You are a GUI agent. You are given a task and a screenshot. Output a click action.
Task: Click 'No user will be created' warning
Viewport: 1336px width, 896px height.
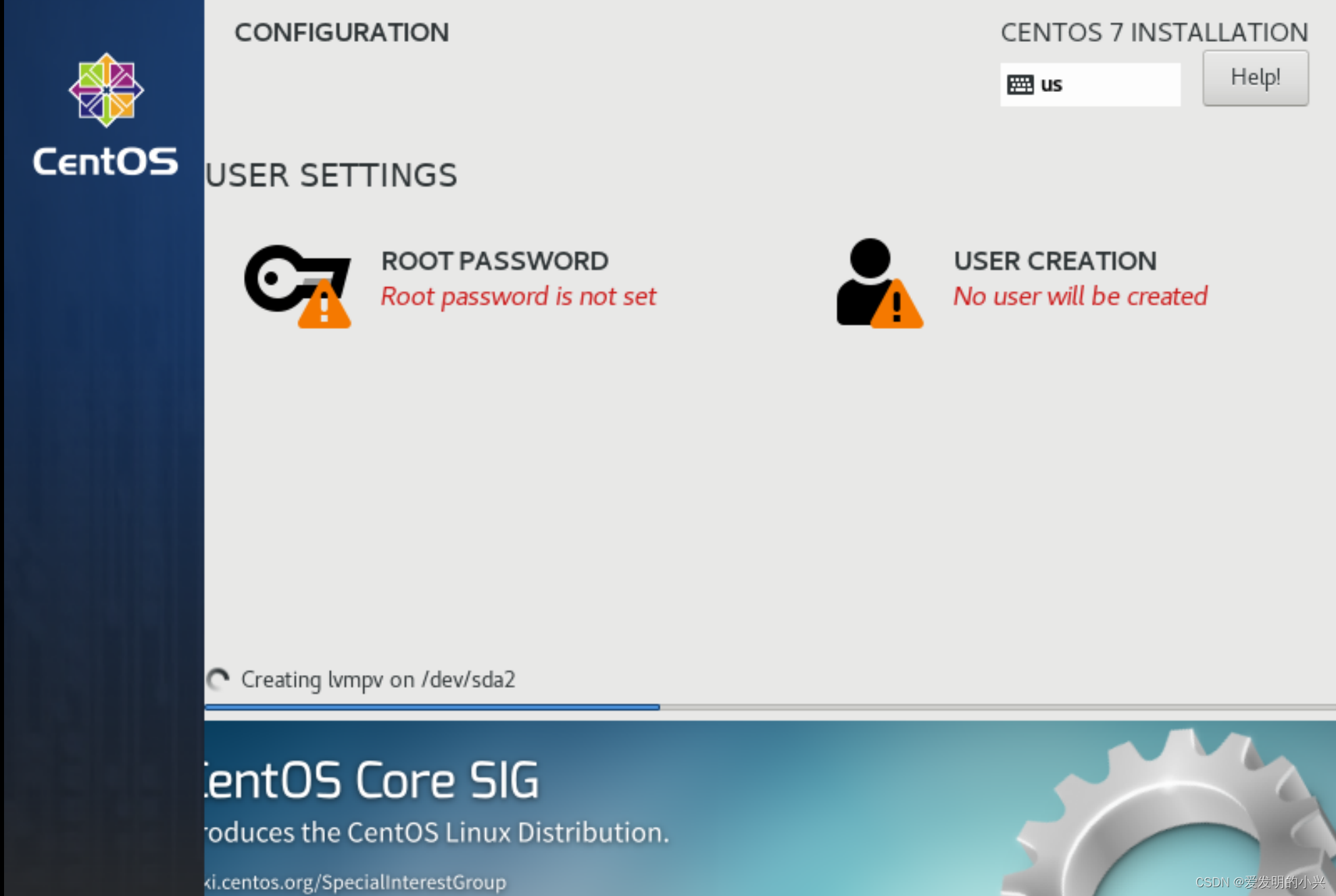(1080, 297)
